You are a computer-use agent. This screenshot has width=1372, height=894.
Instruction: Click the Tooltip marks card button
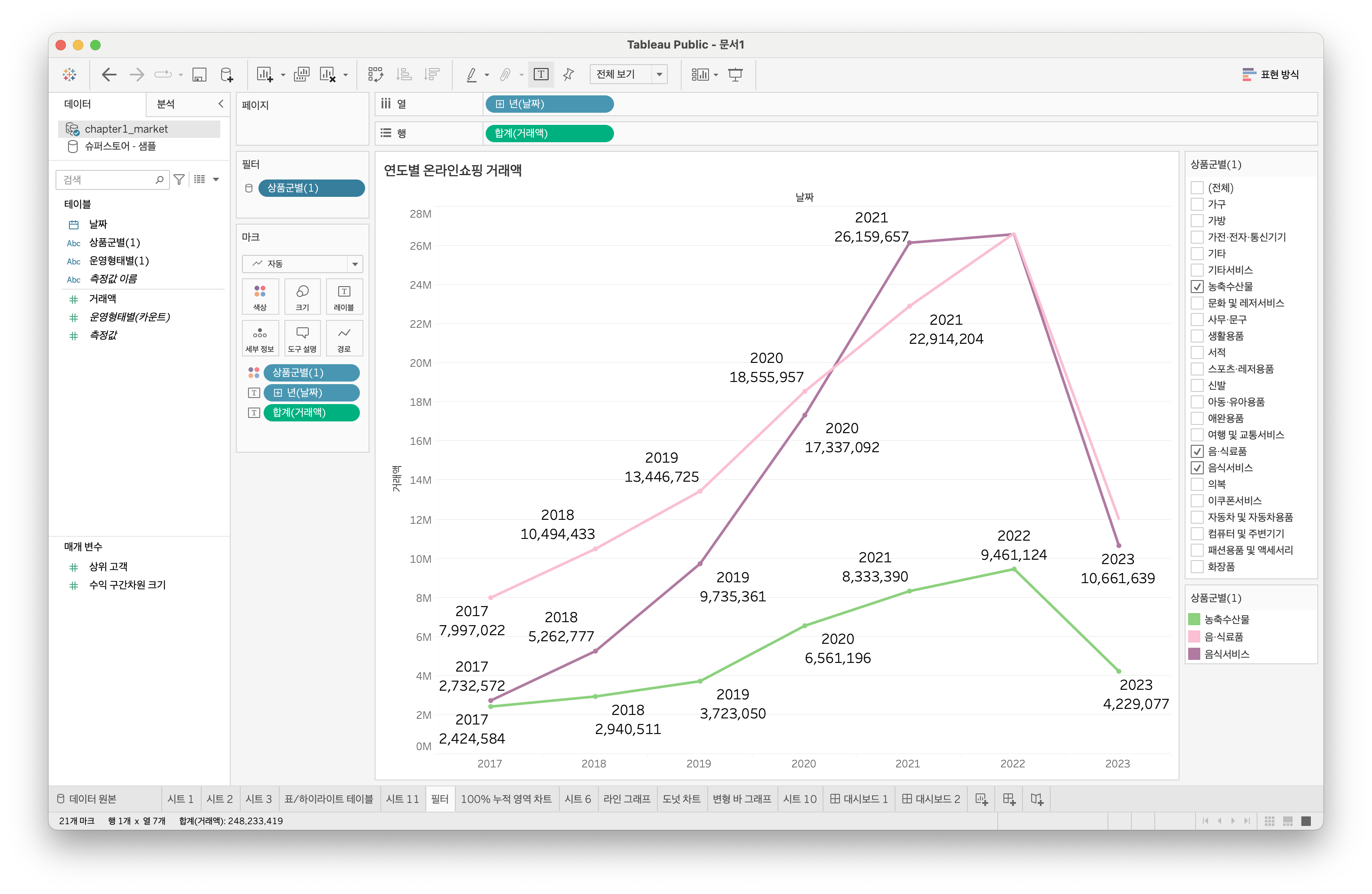(x=302, y=338)
